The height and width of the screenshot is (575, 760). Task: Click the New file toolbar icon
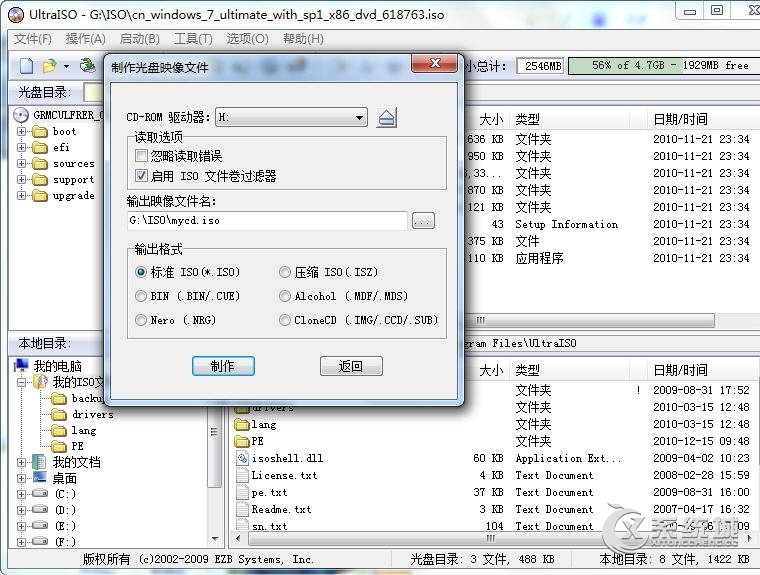point(27,65)
